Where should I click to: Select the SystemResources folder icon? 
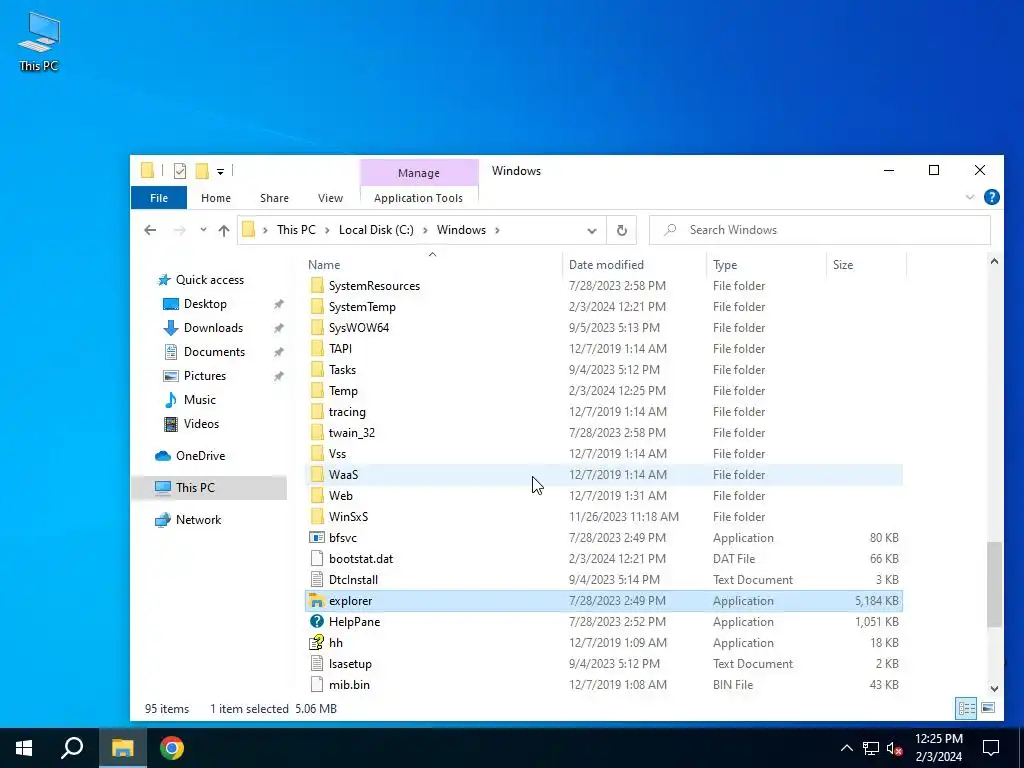click(317, 285)
